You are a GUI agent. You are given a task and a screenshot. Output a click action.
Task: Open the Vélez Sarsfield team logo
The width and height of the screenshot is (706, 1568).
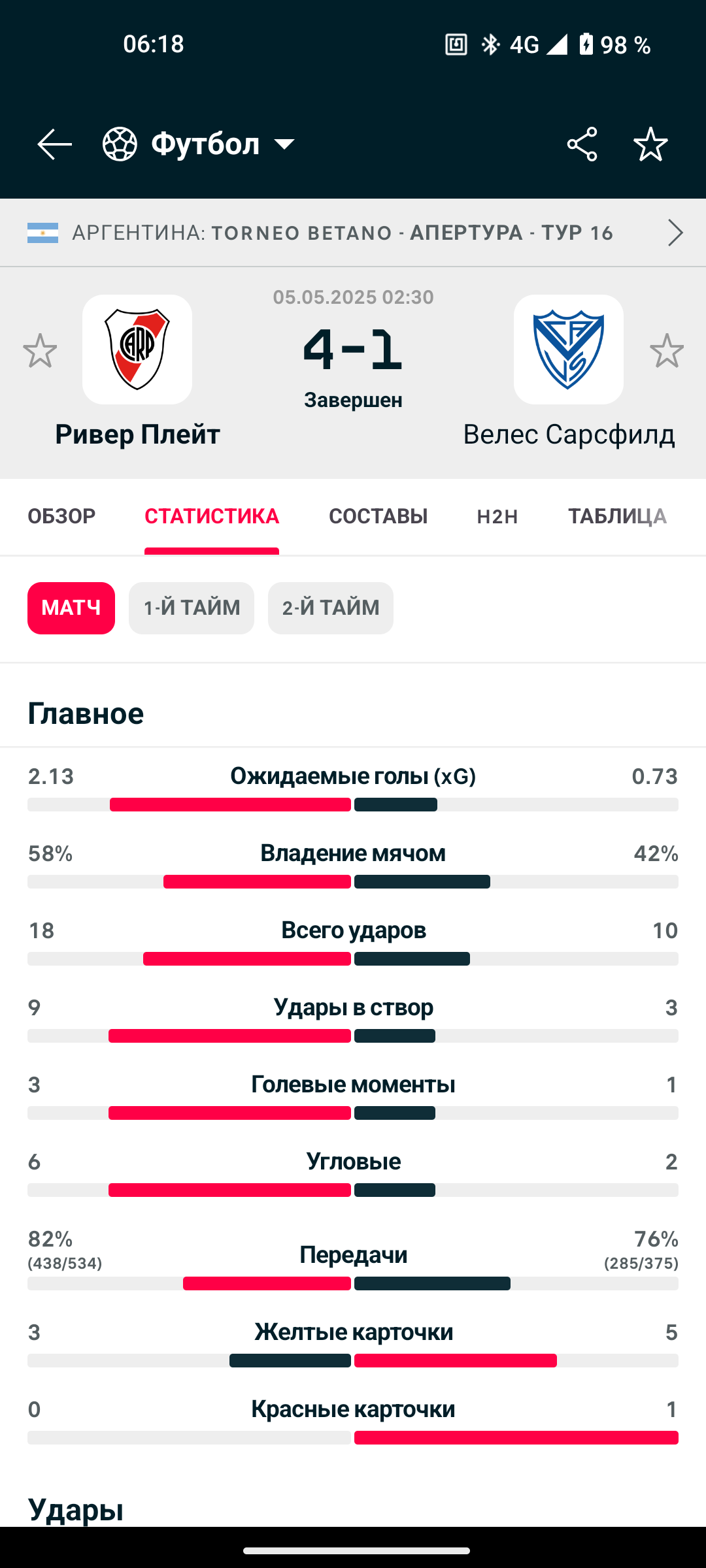[569, 350]
